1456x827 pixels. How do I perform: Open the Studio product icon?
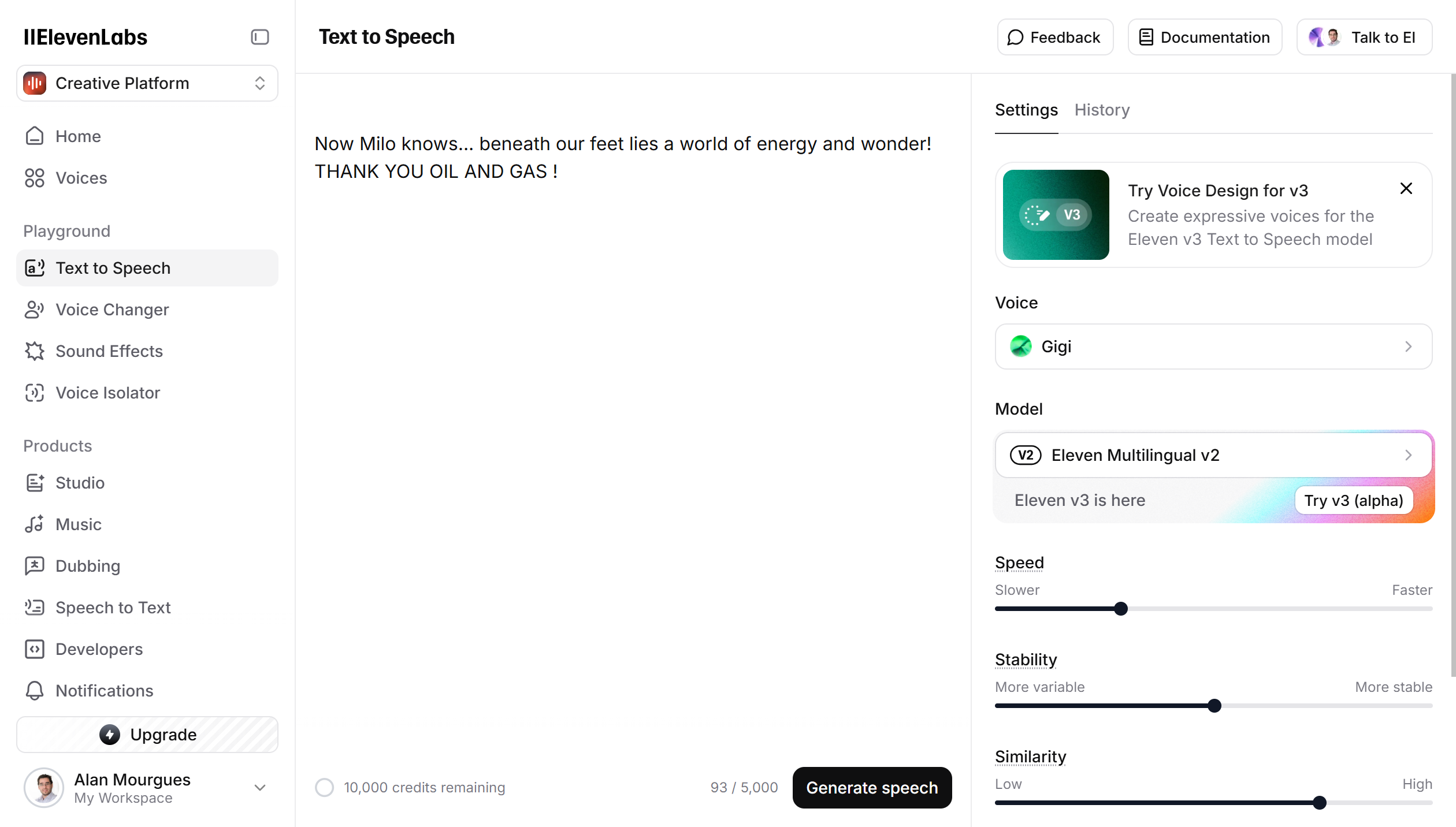coord(35,483)
